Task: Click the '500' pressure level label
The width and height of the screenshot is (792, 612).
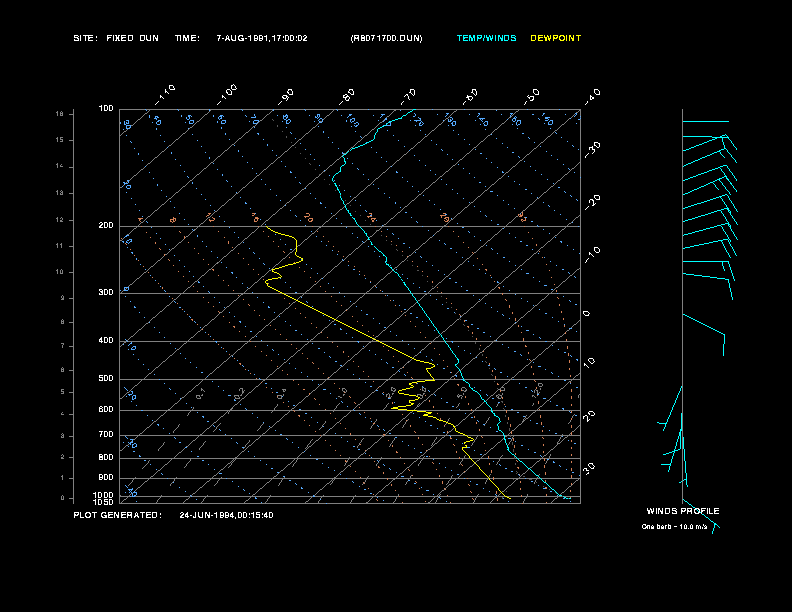Action: coord(106,379)
